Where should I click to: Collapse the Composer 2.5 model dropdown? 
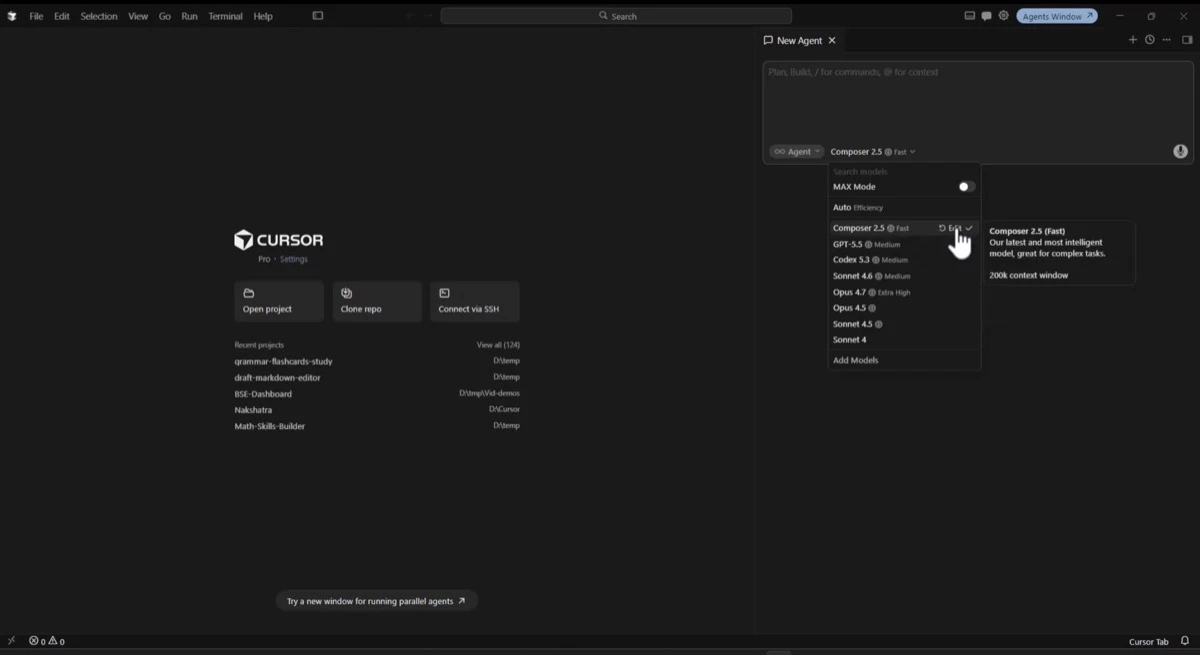pyautogui.click(x=873, y=152)
